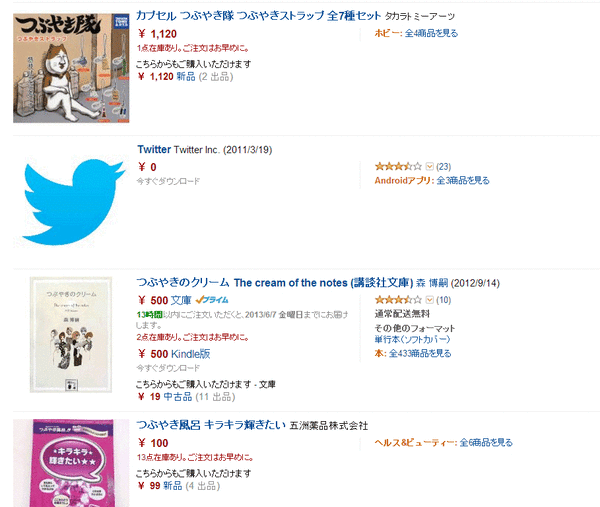The height and width of the screenshot is (507, 600).
Task: Open the Twitter bird logo thumbnail
Action: (x=72, y=202)
